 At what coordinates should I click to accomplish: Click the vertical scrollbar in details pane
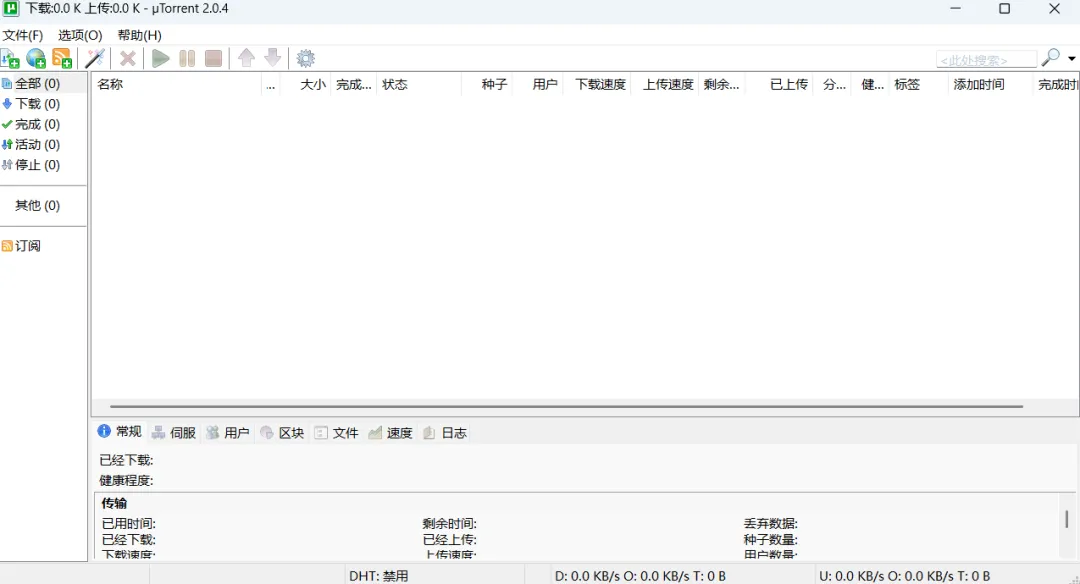(1066, 518)
